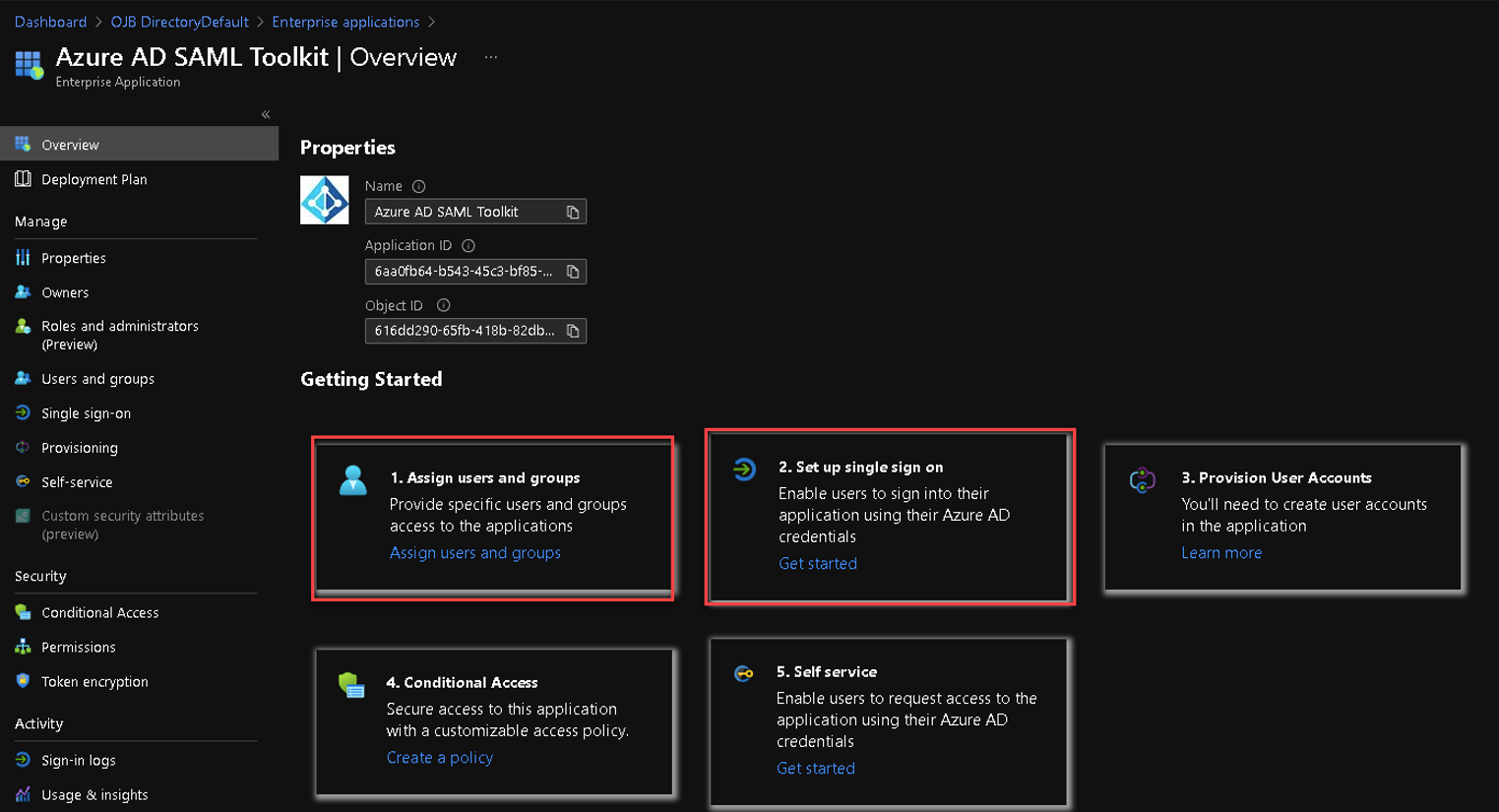Click the '3. Provision User Accounts' card title
The height and width of the screenshot is (812, 1499).
point(1277,478)
